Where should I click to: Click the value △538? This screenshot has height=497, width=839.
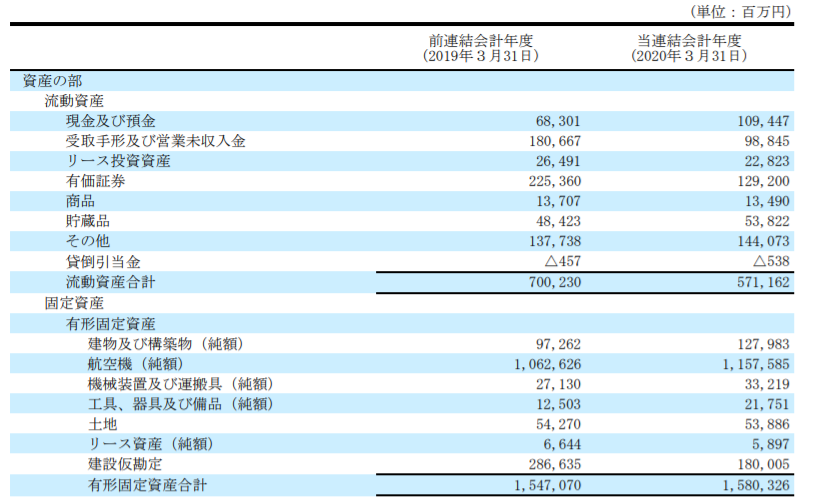click(771, 261)
